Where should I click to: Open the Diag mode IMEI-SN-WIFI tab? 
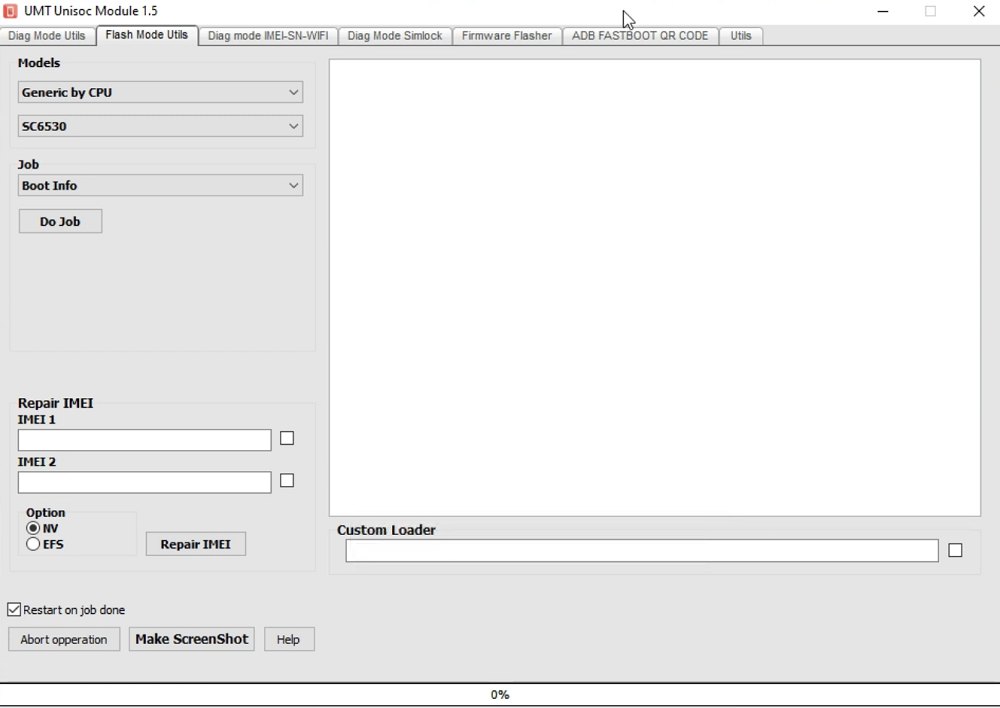tap(268, 36)
